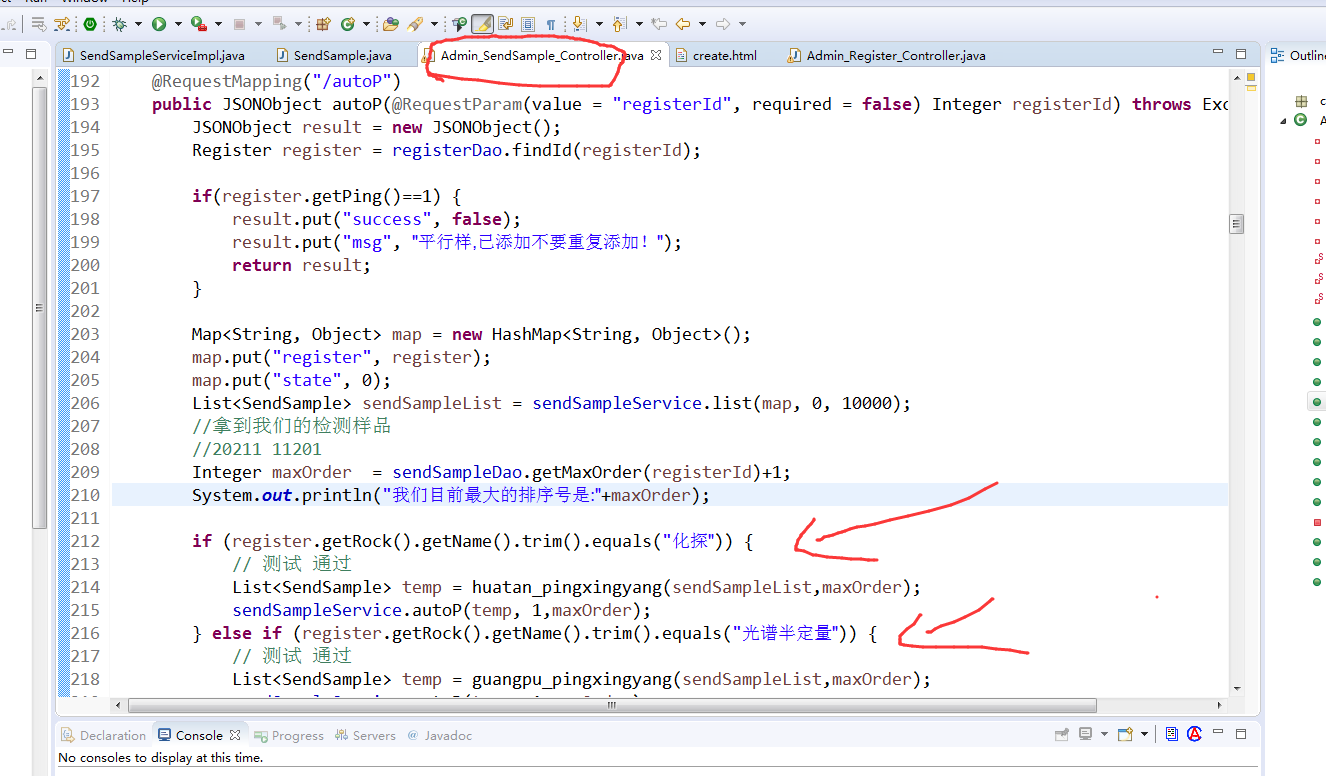Click on "guangpu_pingxingyang" method call in line 218
Image resolution: width=1326 pixels, height=776 pixels.
point(572,679)
